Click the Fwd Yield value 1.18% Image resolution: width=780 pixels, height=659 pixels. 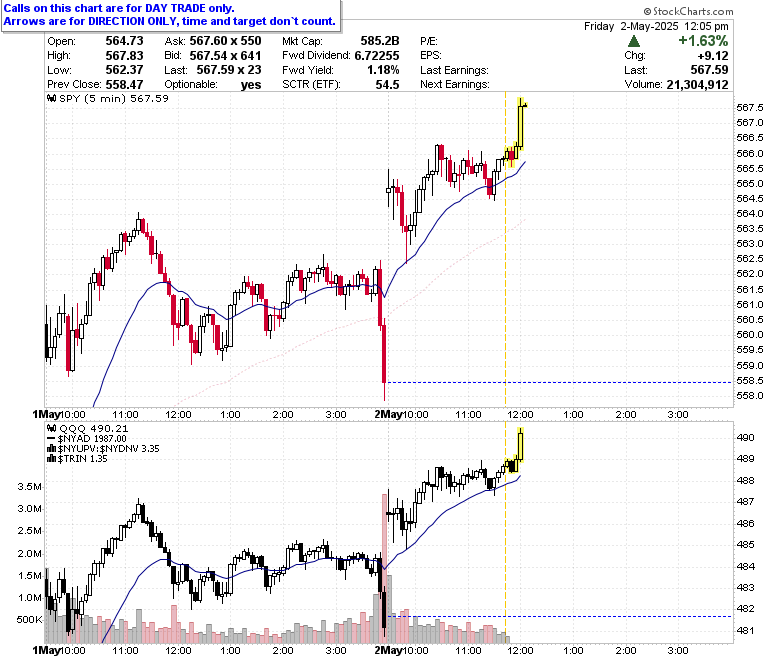click(x=383, y=70)
